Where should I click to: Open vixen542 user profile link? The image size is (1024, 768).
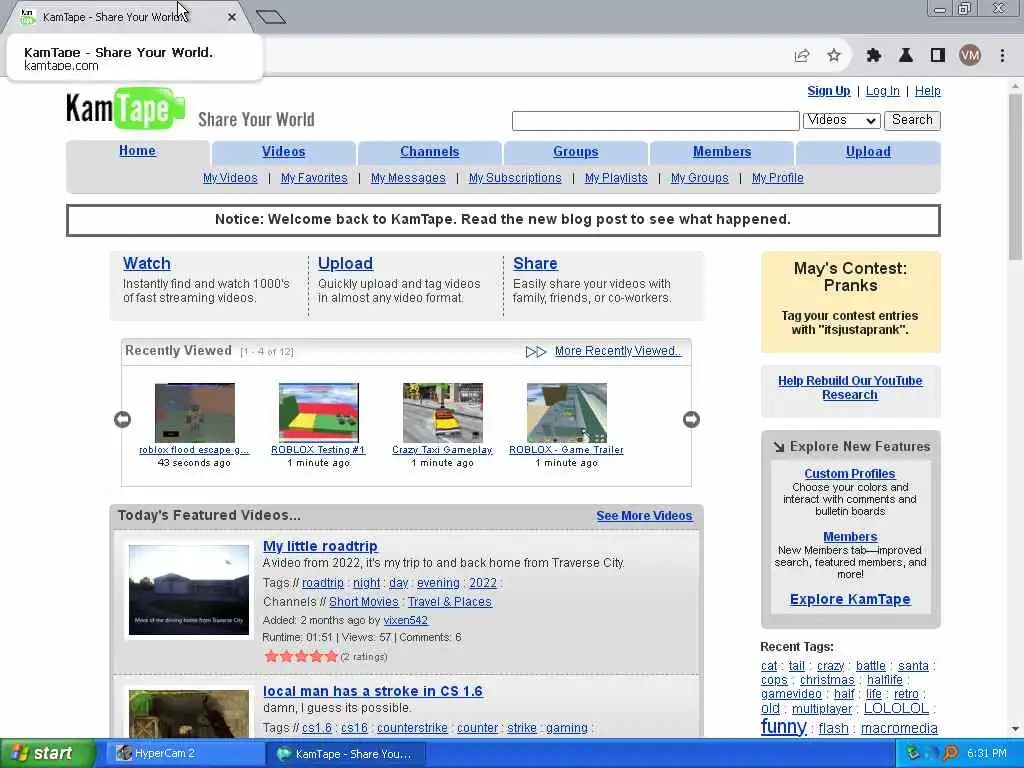406,620
